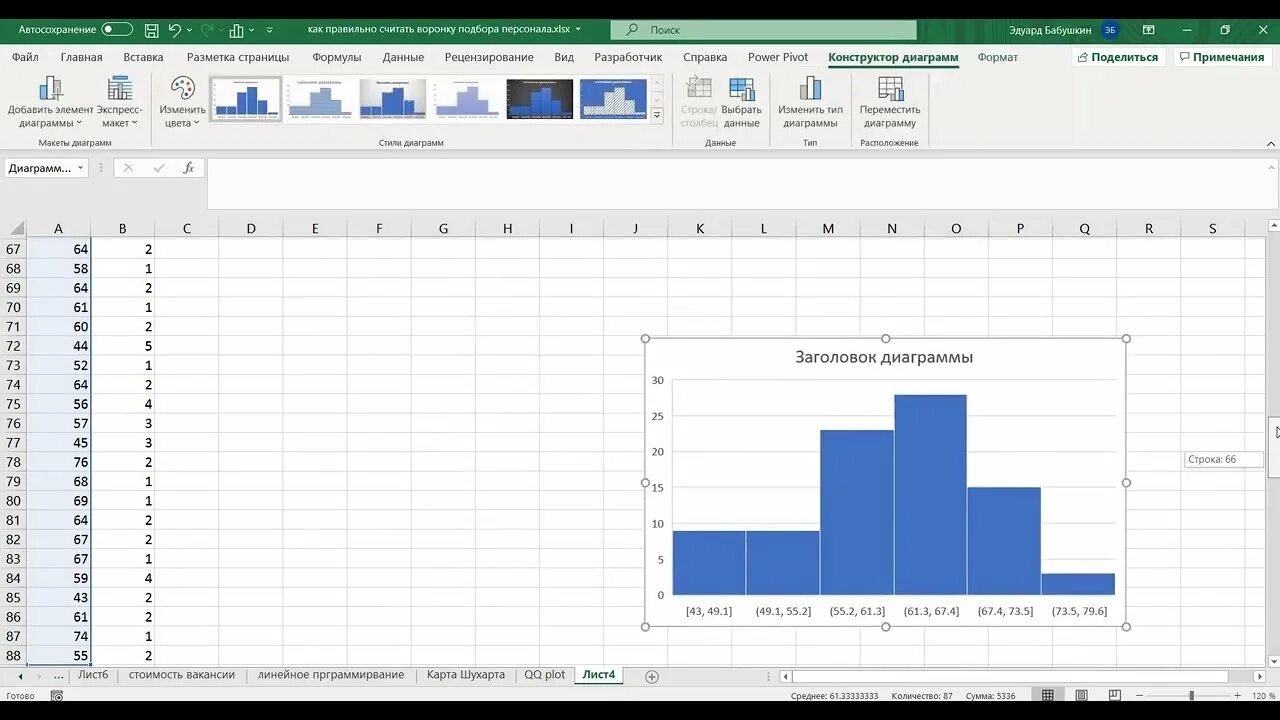The height and width of the screenshot is (720, 1280).
Task: Open the dropdown next to the quick-access chart icon
Action: coord(251,30)
